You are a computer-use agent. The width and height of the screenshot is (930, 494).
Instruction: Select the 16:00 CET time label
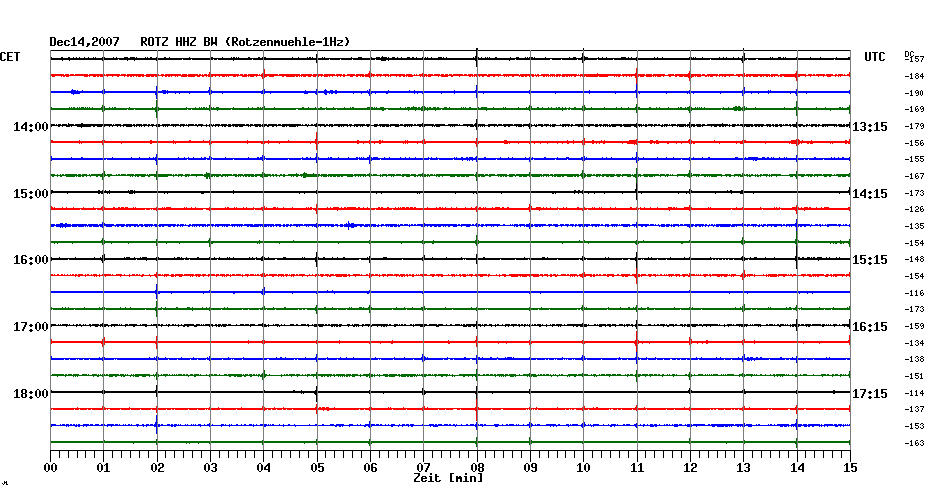(x=31, y=260)
